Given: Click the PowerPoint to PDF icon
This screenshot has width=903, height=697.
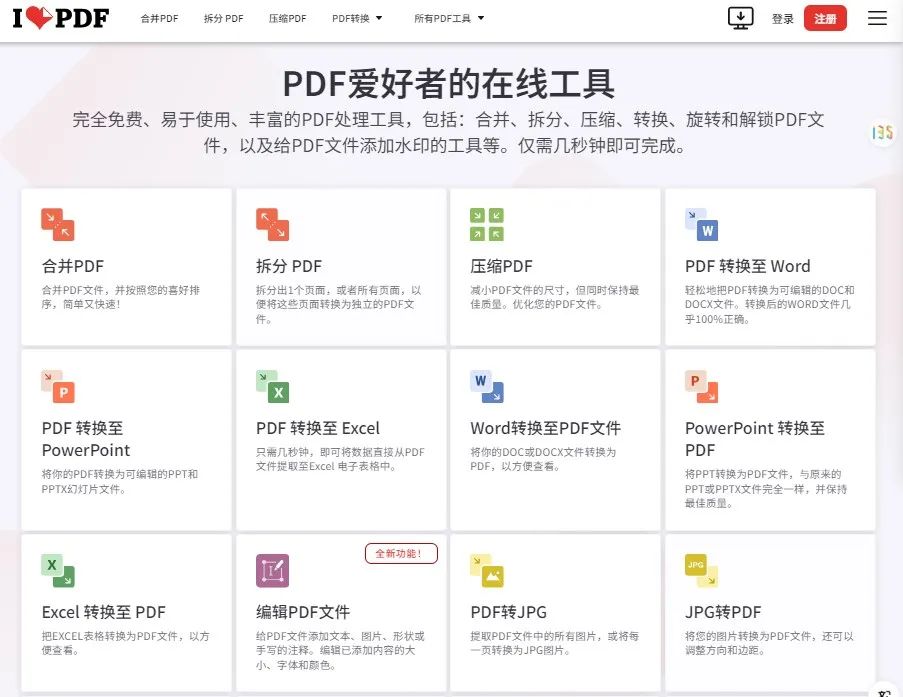Looking at the screenshot, I should tap(701, 387).
